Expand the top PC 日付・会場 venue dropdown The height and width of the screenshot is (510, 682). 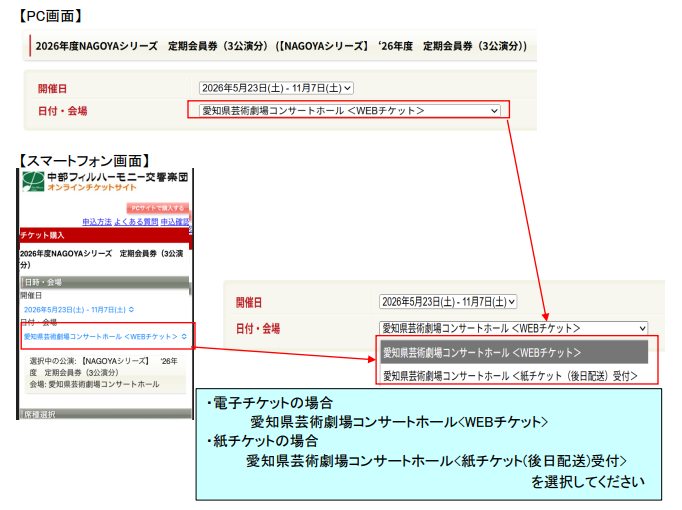(349, 110)
